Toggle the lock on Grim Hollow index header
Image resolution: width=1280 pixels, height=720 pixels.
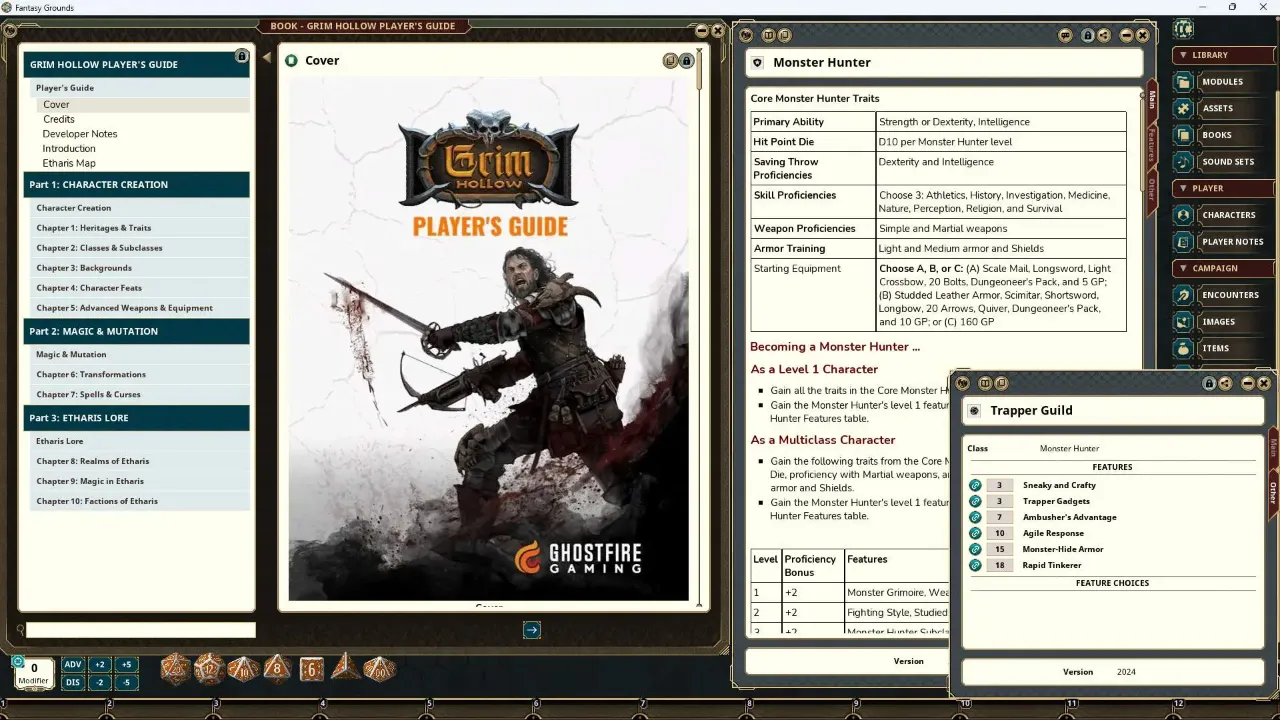[242, 56]
